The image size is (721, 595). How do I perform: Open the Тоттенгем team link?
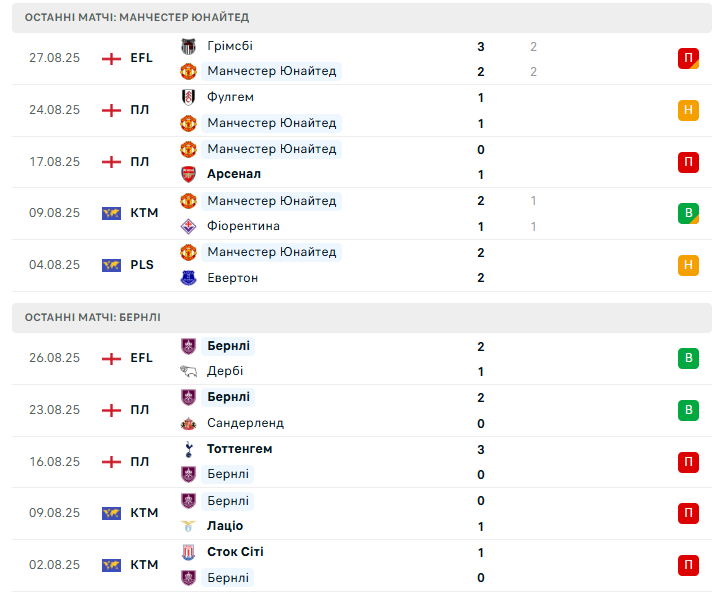click(x=239, y=449)
